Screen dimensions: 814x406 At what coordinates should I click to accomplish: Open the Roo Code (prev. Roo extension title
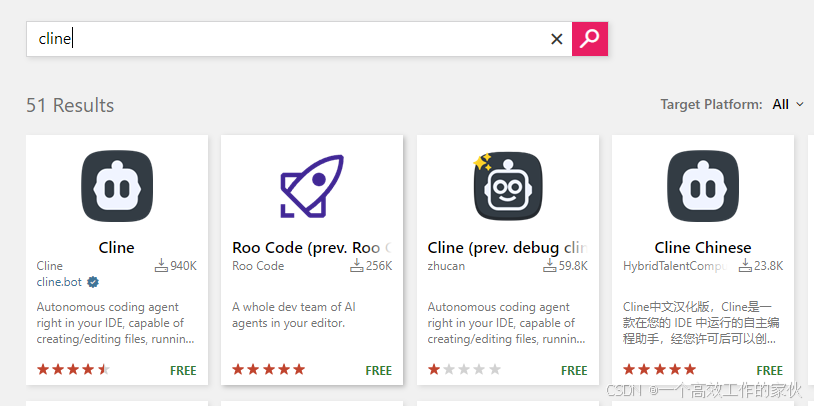coord(312,248)
